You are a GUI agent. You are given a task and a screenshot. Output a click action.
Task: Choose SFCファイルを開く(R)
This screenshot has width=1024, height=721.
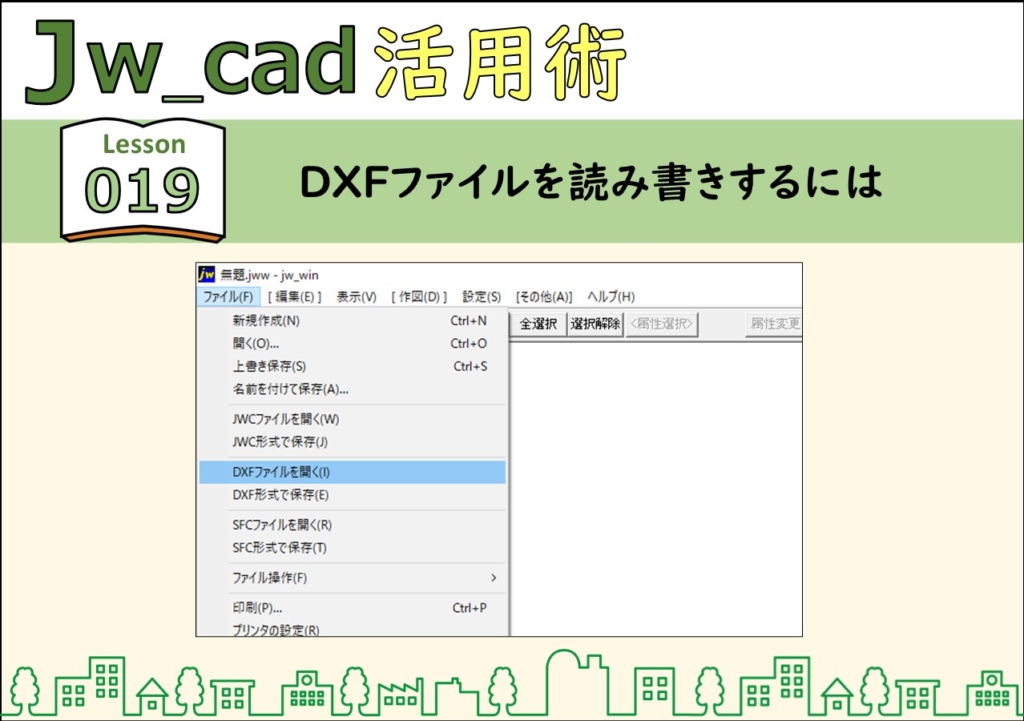tap(353, 525)
